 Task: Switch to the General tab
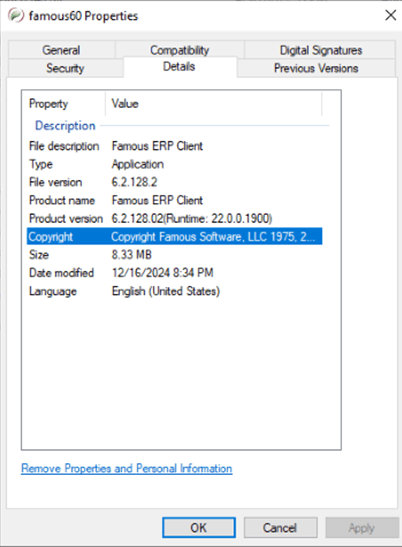coord(61,50)
